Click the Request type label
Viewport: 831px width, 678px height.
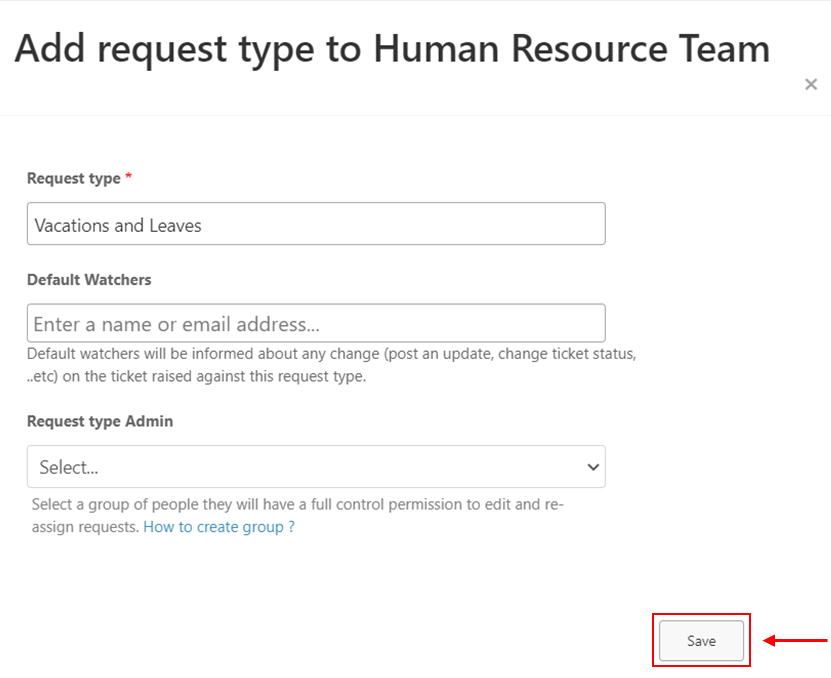[x=74, y=178]
